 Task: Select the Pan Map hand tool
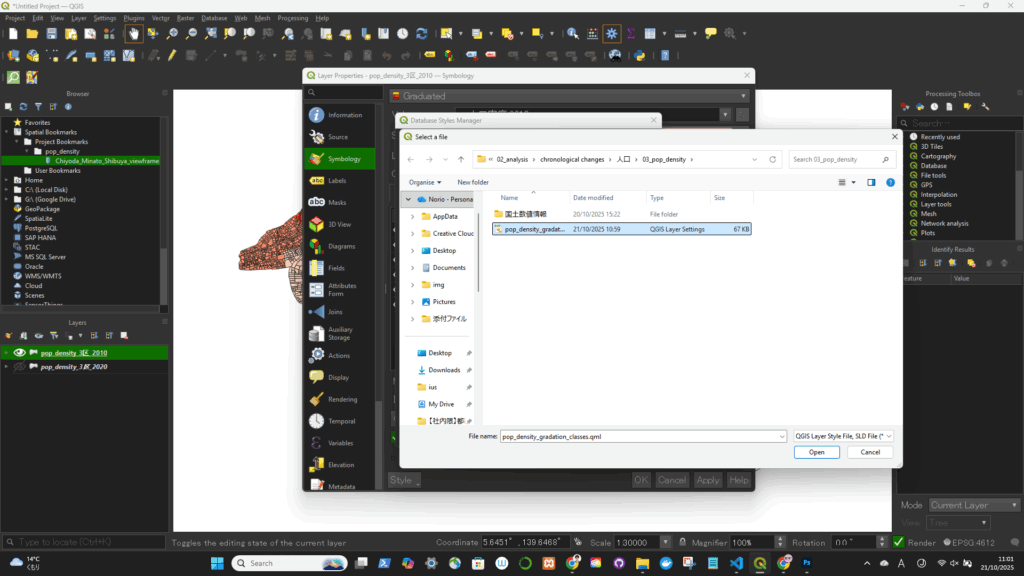133,33
